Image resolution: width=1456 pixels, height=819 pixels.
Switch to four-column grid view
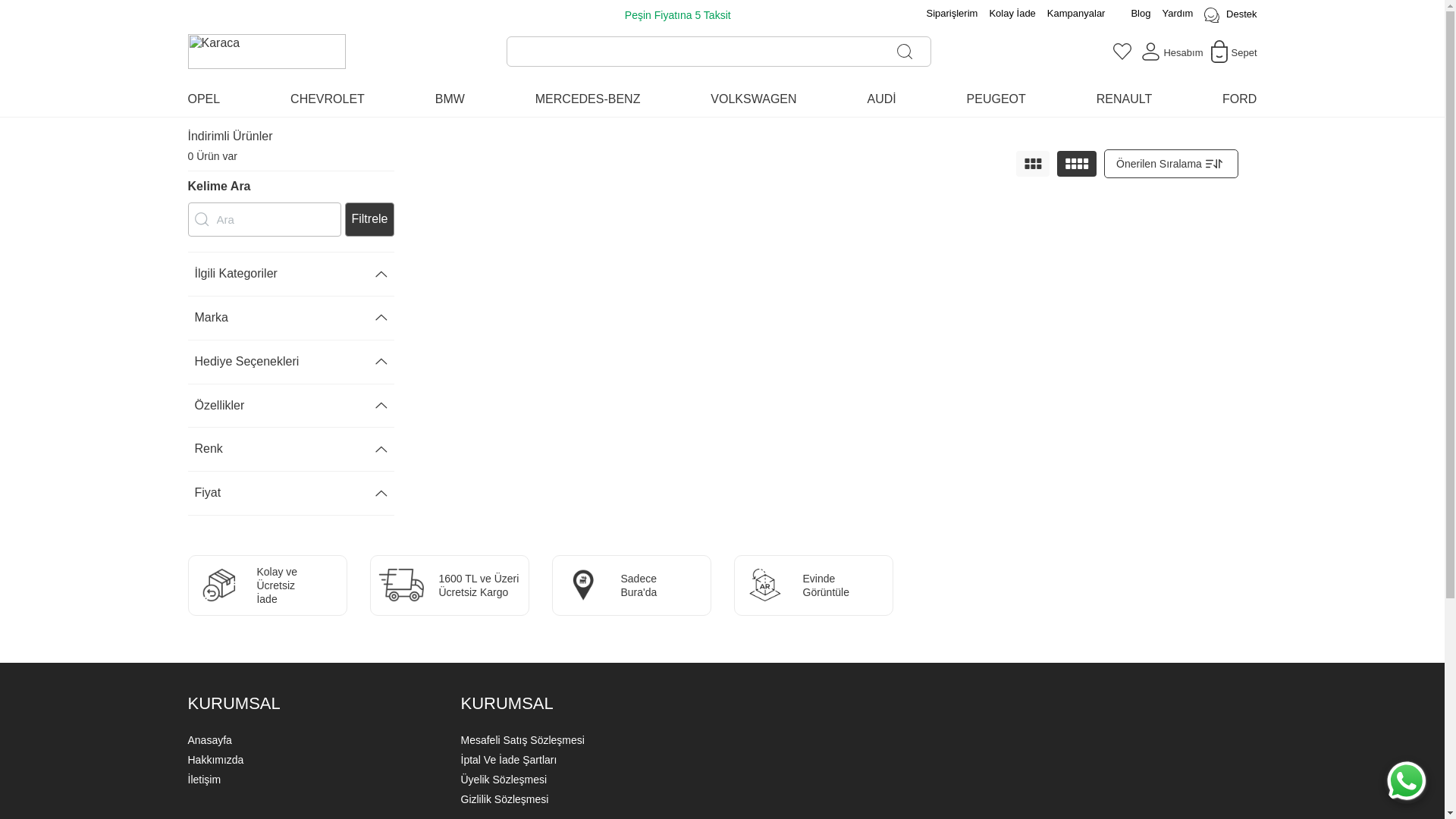click(1076, 164)
